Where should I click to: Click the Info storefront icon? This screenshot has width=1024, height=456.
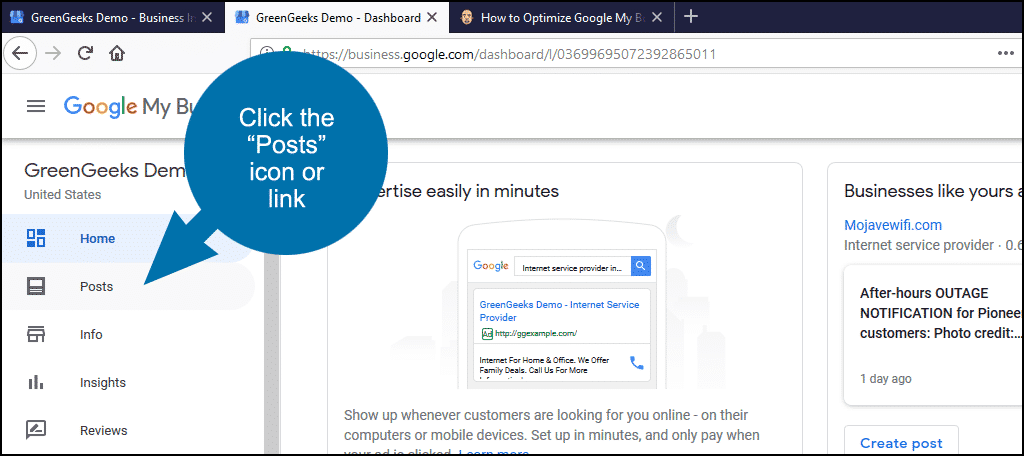[35, 334]
